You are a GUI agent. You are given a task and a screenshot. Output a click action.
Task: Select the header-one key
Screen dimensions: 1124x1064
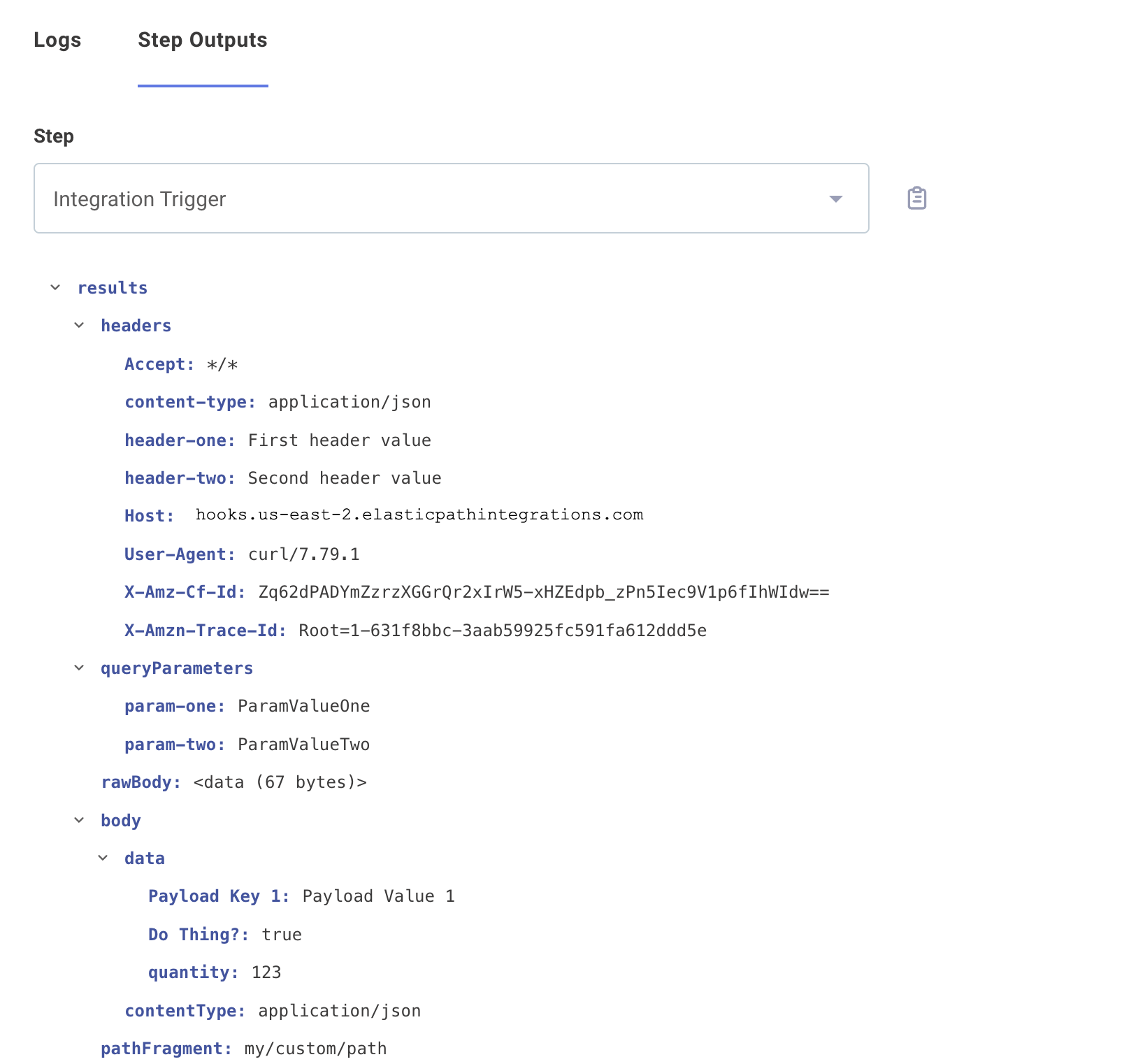(180, 440)
